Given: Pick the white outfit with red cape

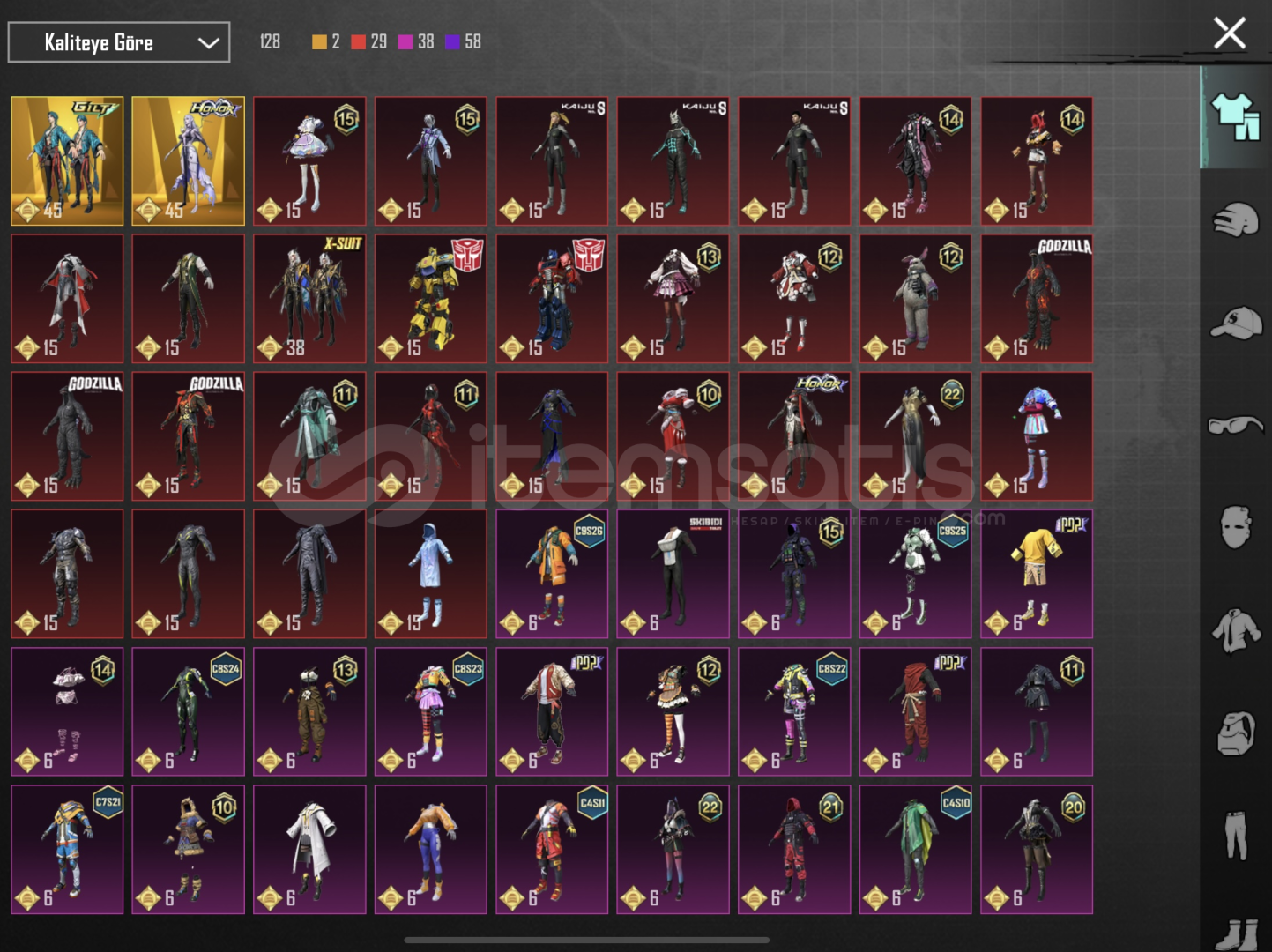Looking at the screenshot, I should 67,299.
